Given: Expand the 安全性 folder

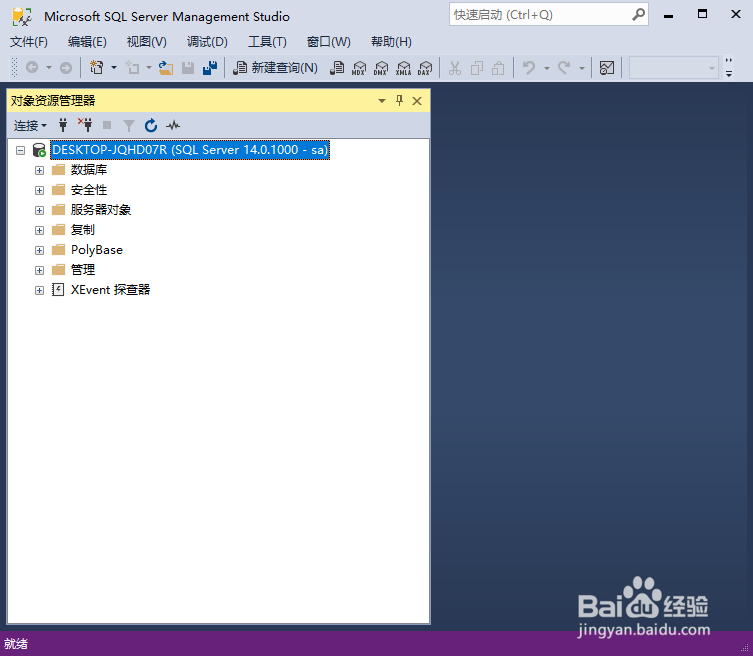Looking at the screenshot, I should pyautogui.click(x=39, y=191).
